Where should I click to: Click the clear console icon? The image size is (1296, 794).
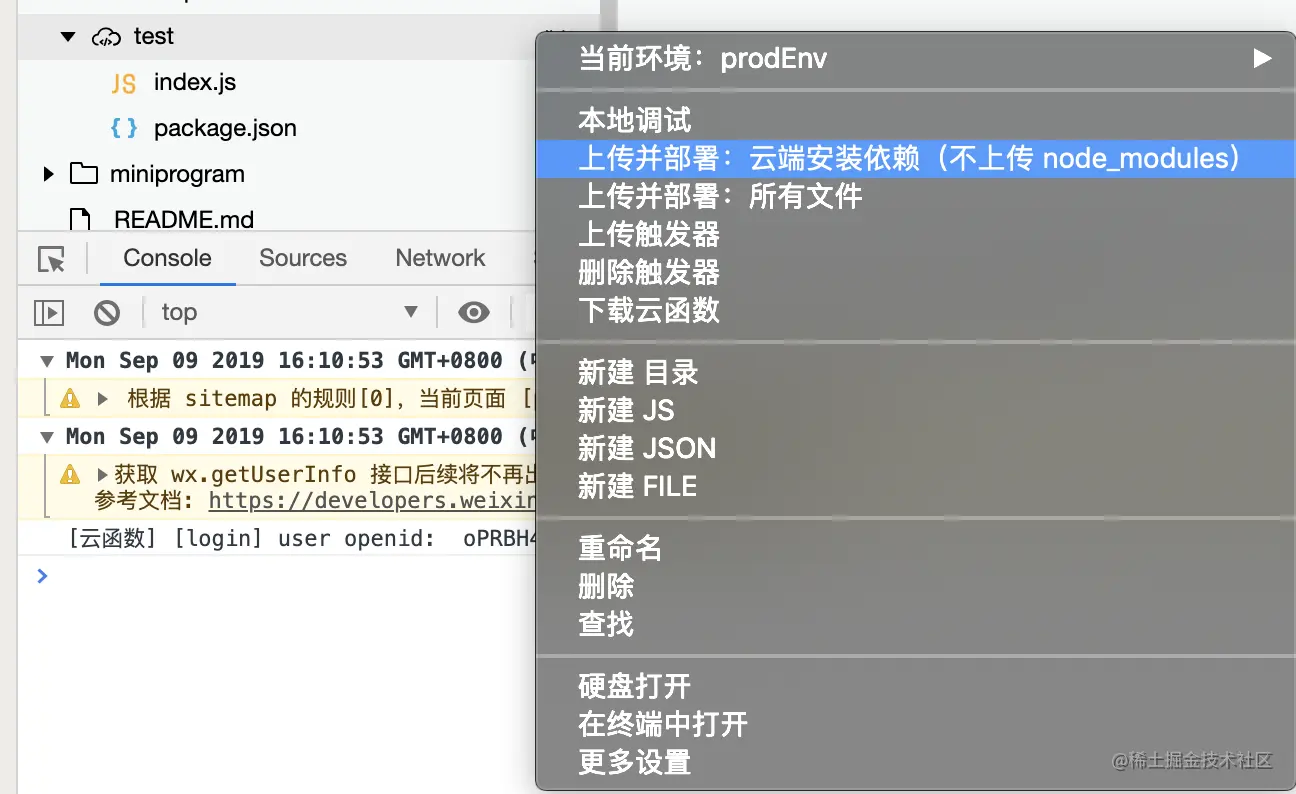click(x=107, y=313)
